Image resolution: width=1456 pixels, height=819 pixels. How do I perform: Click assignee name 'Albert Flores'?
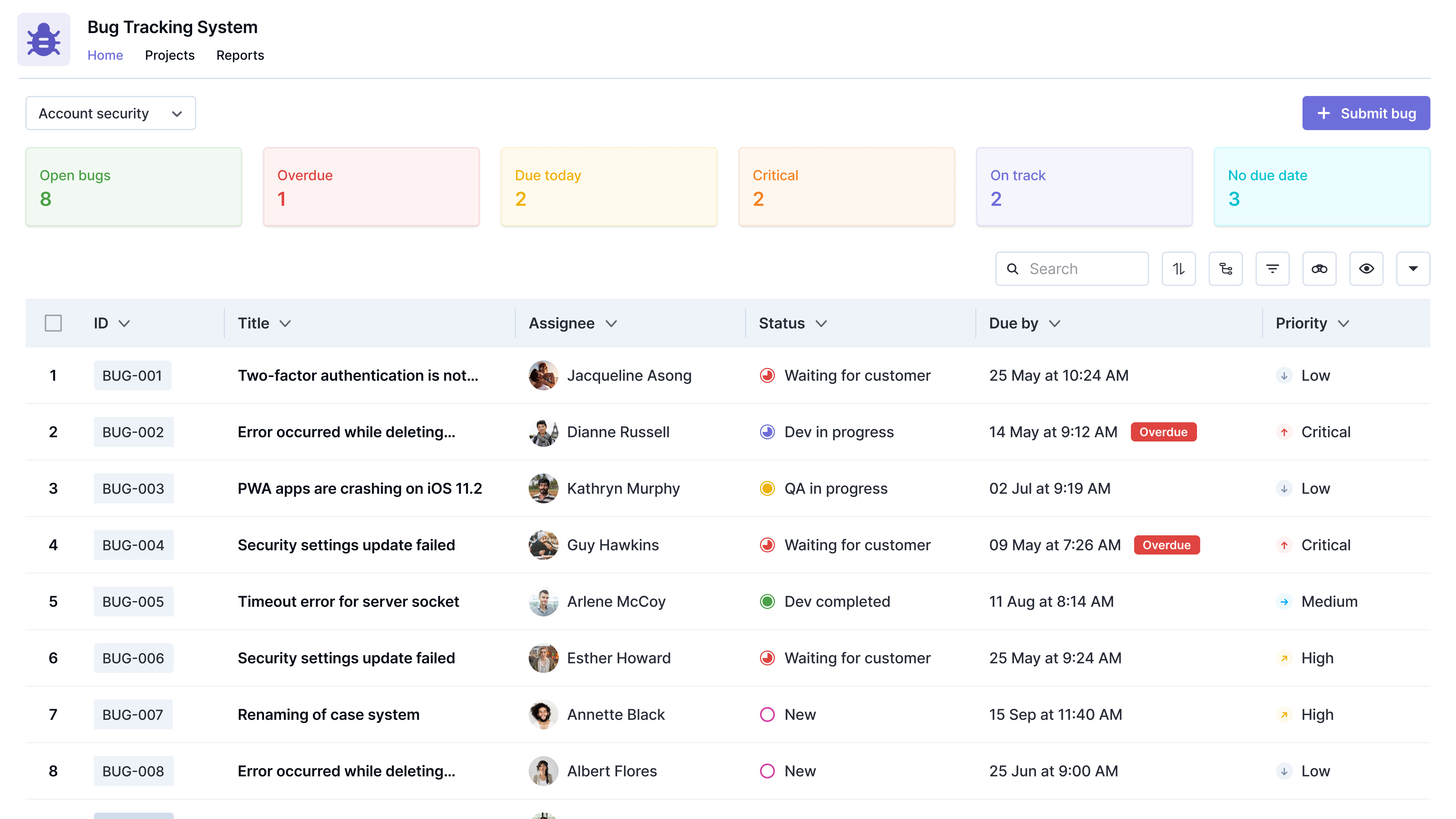point(612,772)
